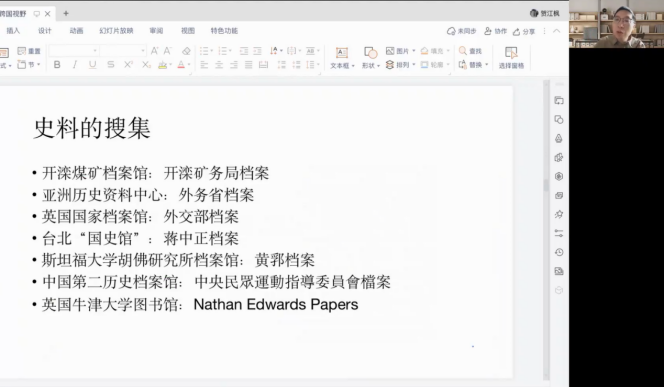Collapse the ribbon with the chevron
Screen dimensions: 665x388
[x=556, y=31]
